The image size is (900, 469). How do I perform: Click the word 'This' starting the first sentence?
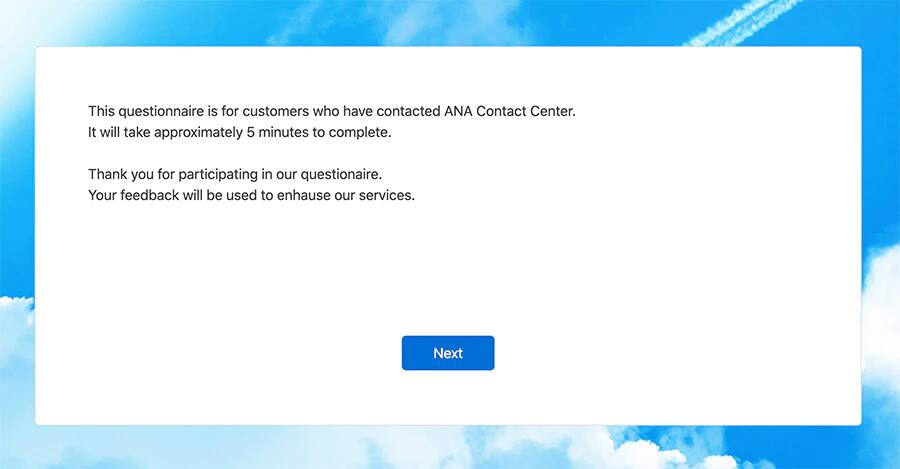(x=102, y=111)
